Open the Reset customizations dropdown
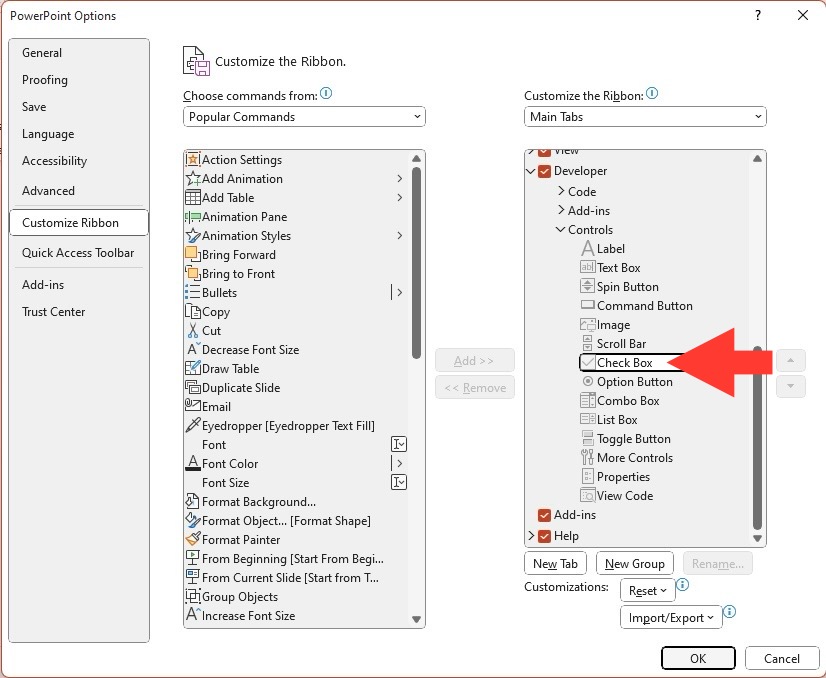This screenshot has height=678, width=826. click(x=647, y=591)
